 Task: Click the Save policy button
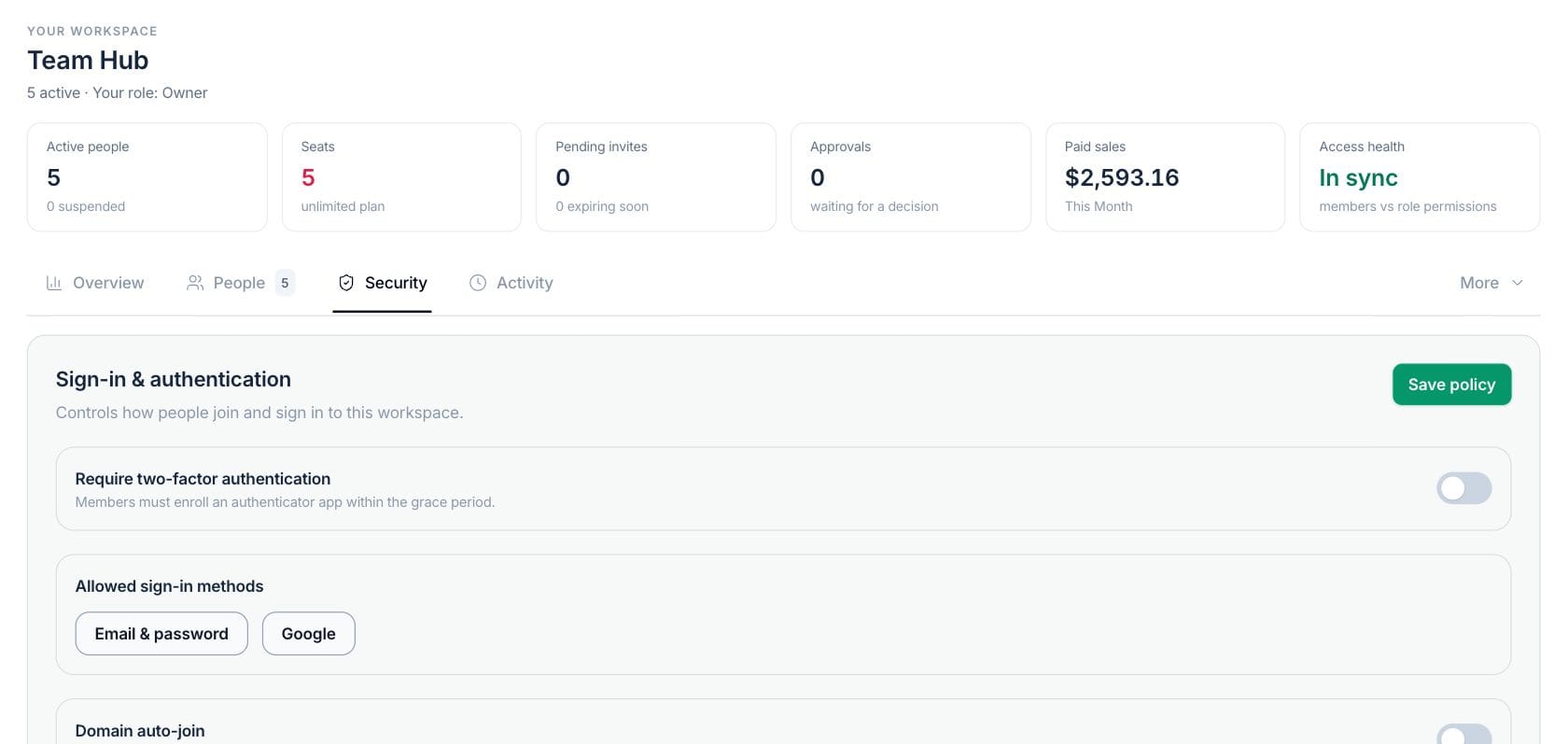(1451, 385)
